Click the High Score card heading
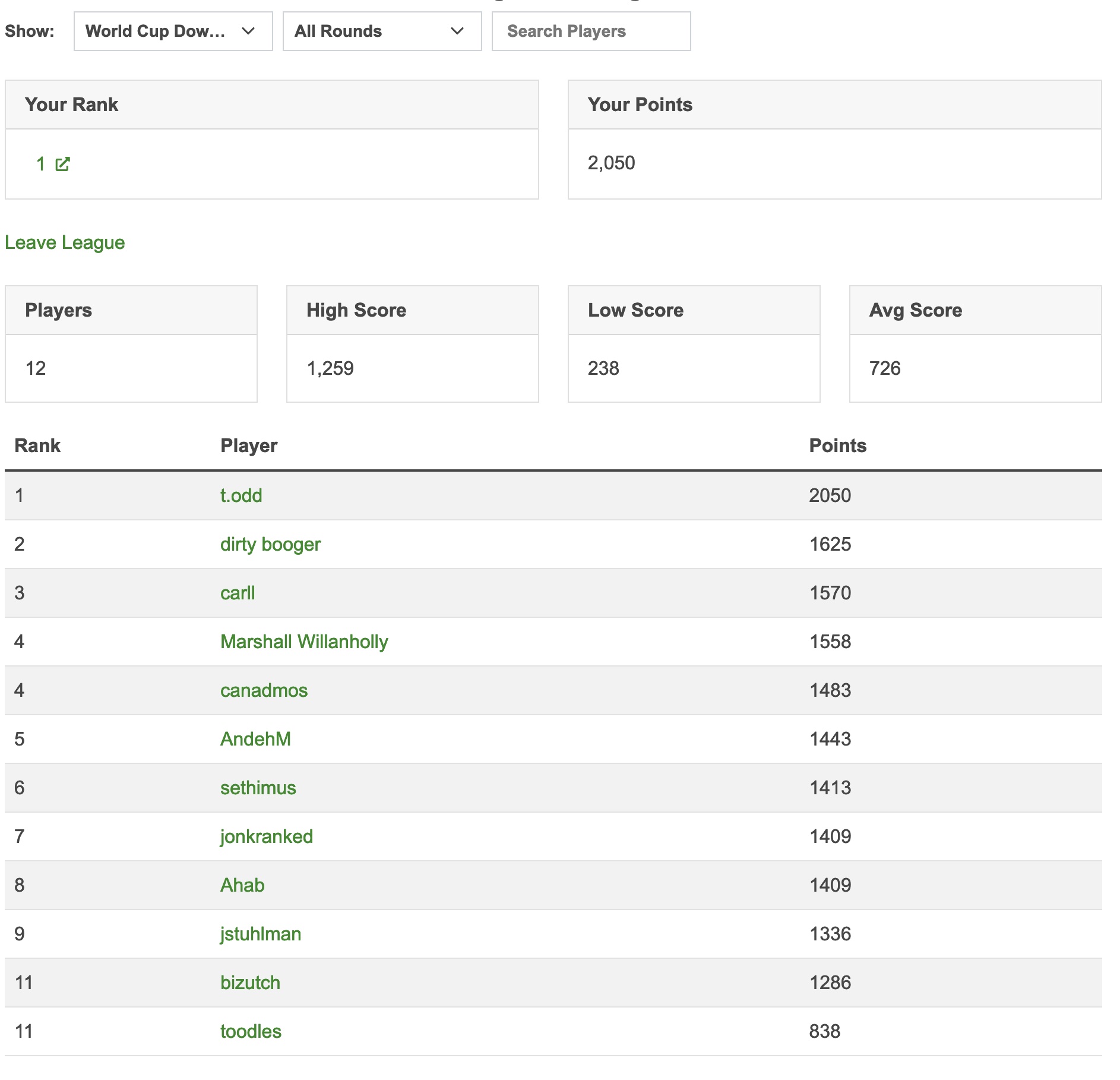Screen dimensions: 1120x1080 coord(356,310)
